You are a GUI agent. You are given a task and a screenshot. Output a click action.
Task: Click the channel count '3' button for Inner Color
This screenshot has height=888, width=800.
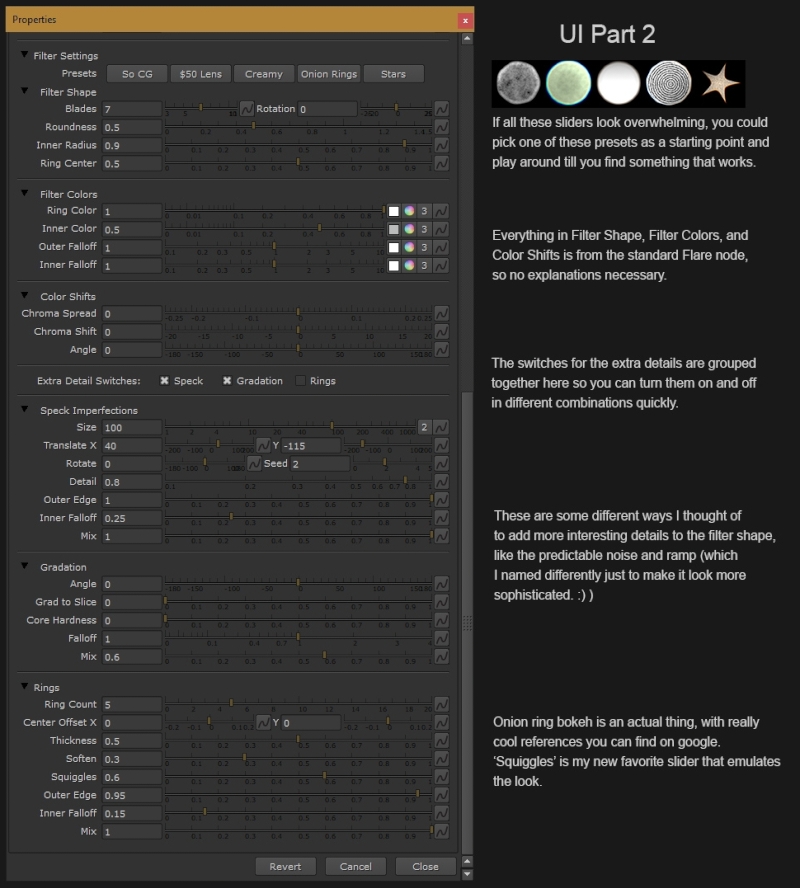(x=424, y=229)
